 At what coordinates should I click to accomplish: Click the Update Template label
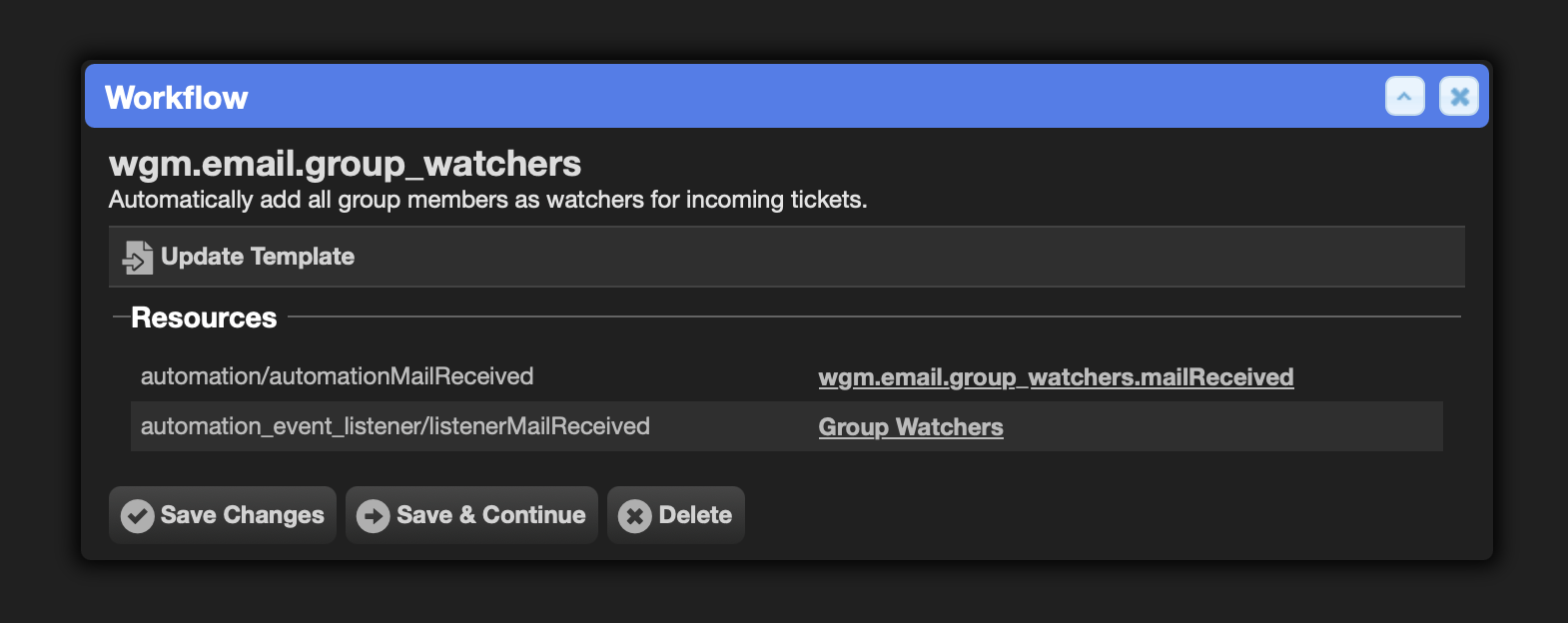coord(258,257)
